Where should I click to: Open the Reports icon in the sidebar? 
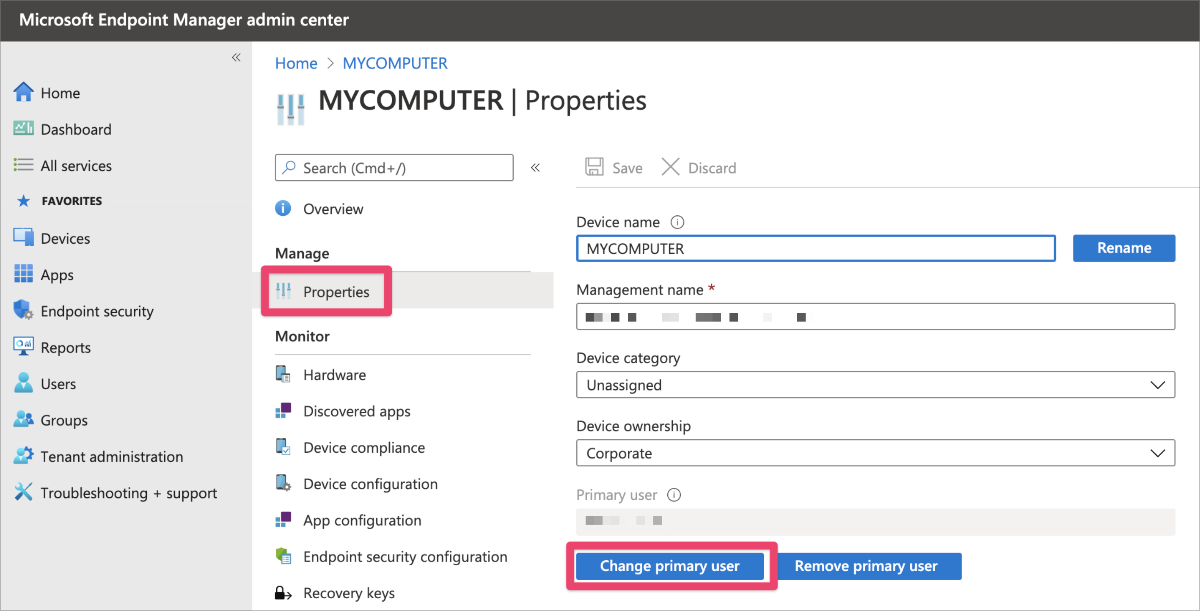[23, 347]
